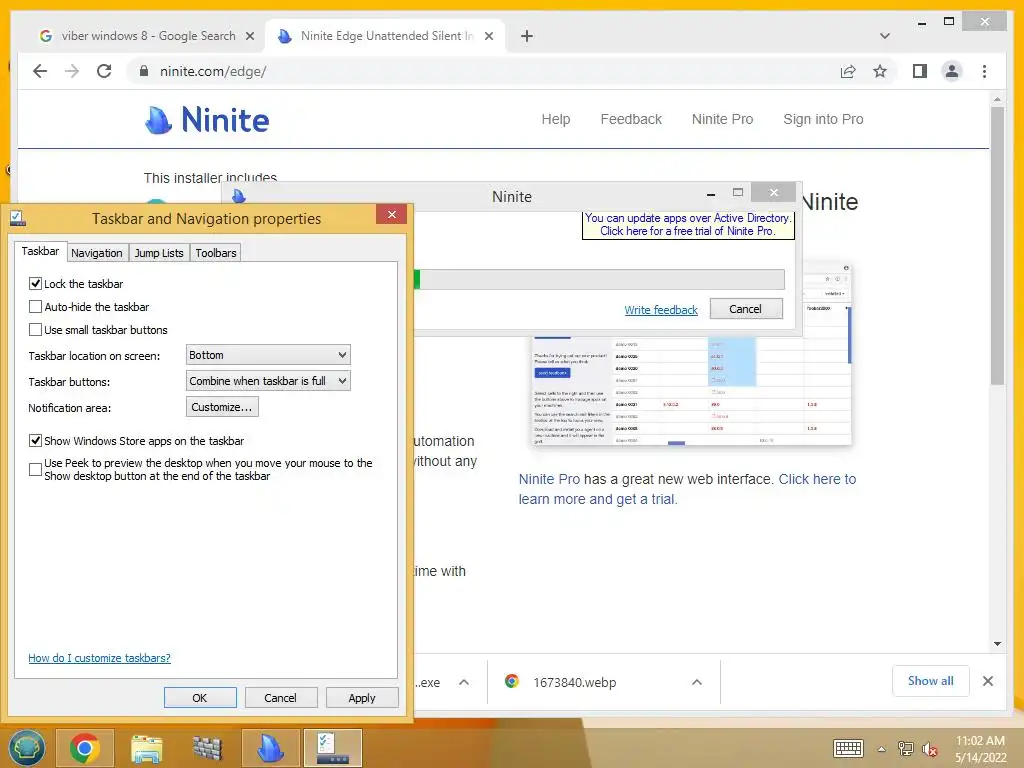Reload the ninite.com page
This screenshot has height=768, width=1024.
pyautogui.click(x=104, y=71)
